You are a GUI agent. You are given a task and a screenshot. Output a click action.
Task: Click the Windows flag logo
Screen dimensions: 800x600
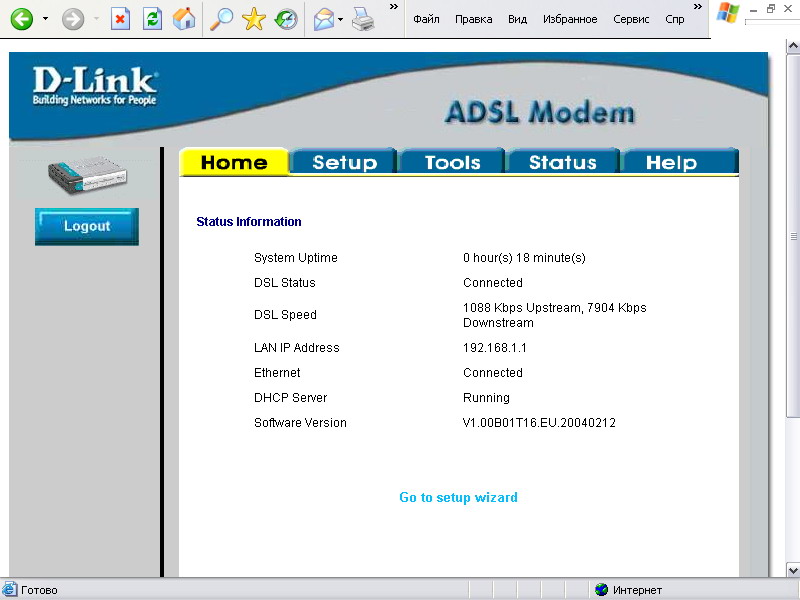(x=728, y=13)
